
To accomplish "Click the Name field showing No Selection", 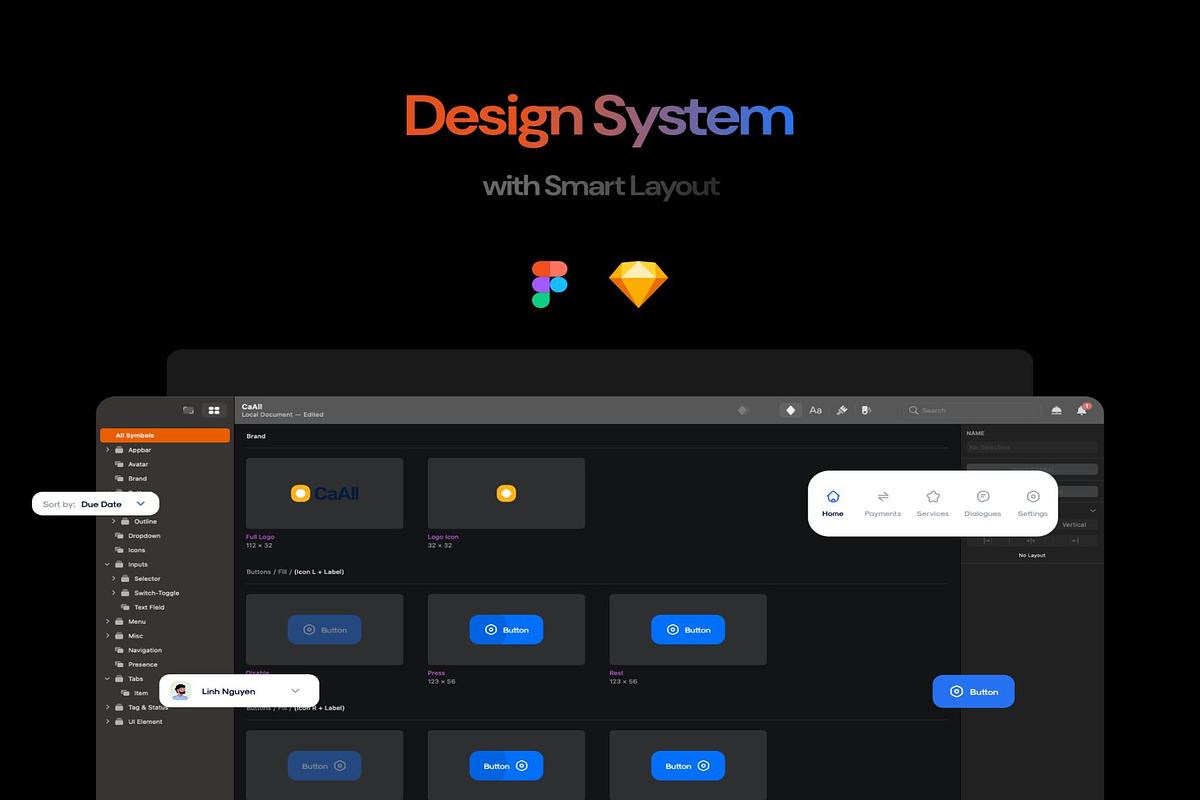I will point(1031,448).
